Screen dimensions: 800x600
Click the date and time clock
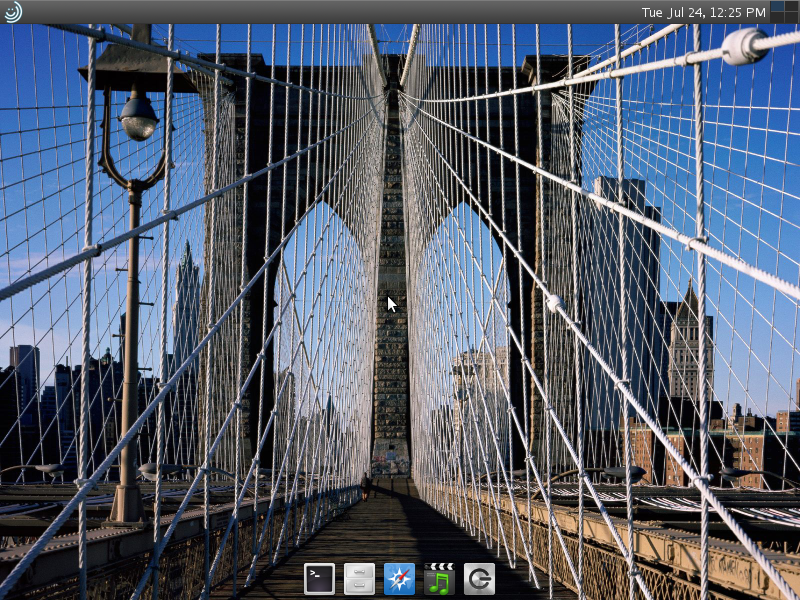click(703, 12)
